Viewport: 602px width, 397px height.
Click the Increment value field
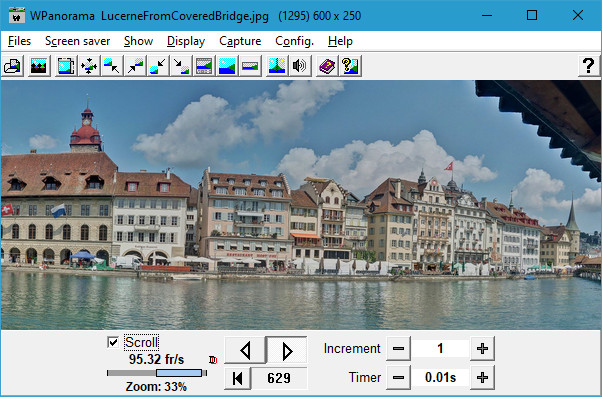click(440, 349)
